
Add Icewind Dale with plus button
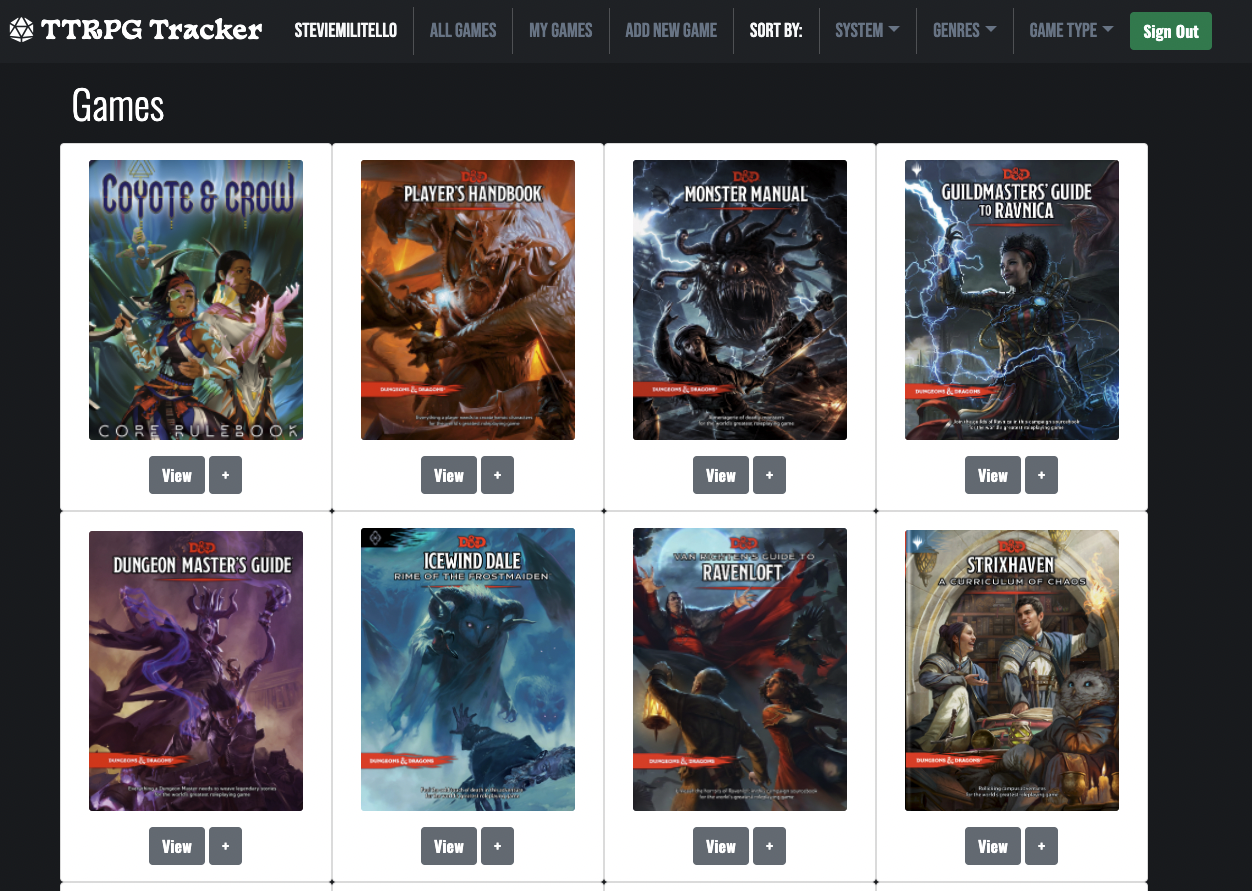(x=497, y=846)
